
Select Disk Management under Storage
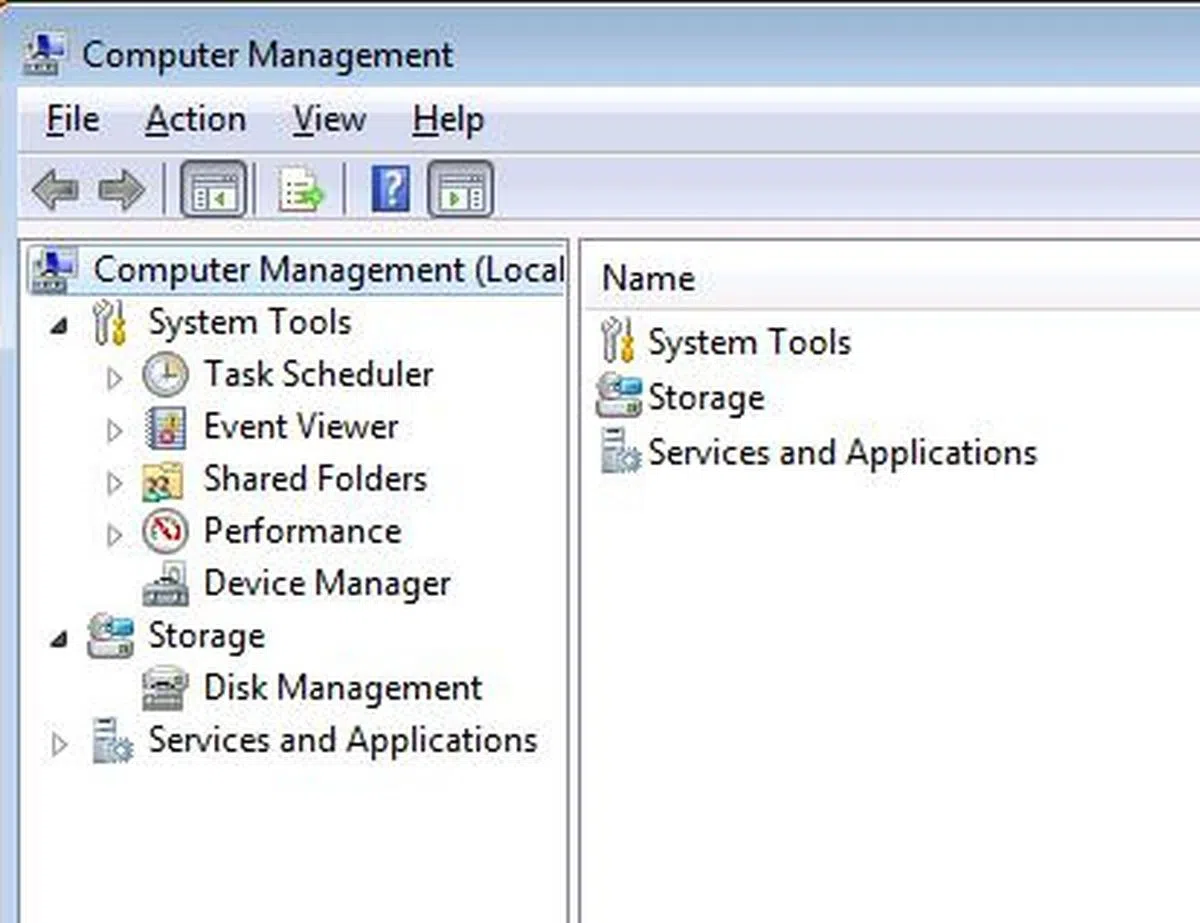(x=342, y=688)
